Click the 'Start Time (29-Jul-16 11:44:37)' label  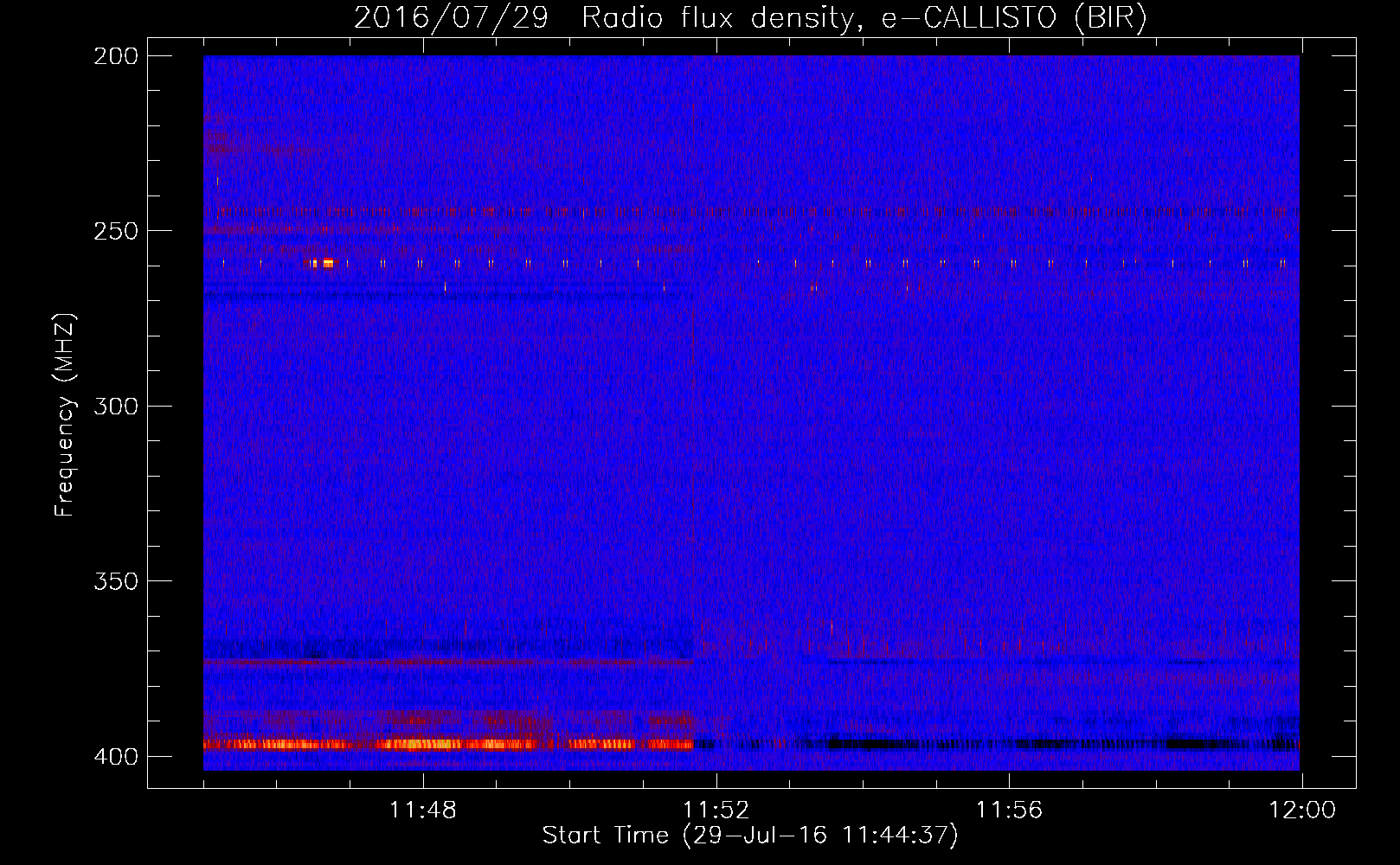click(750, 836)
